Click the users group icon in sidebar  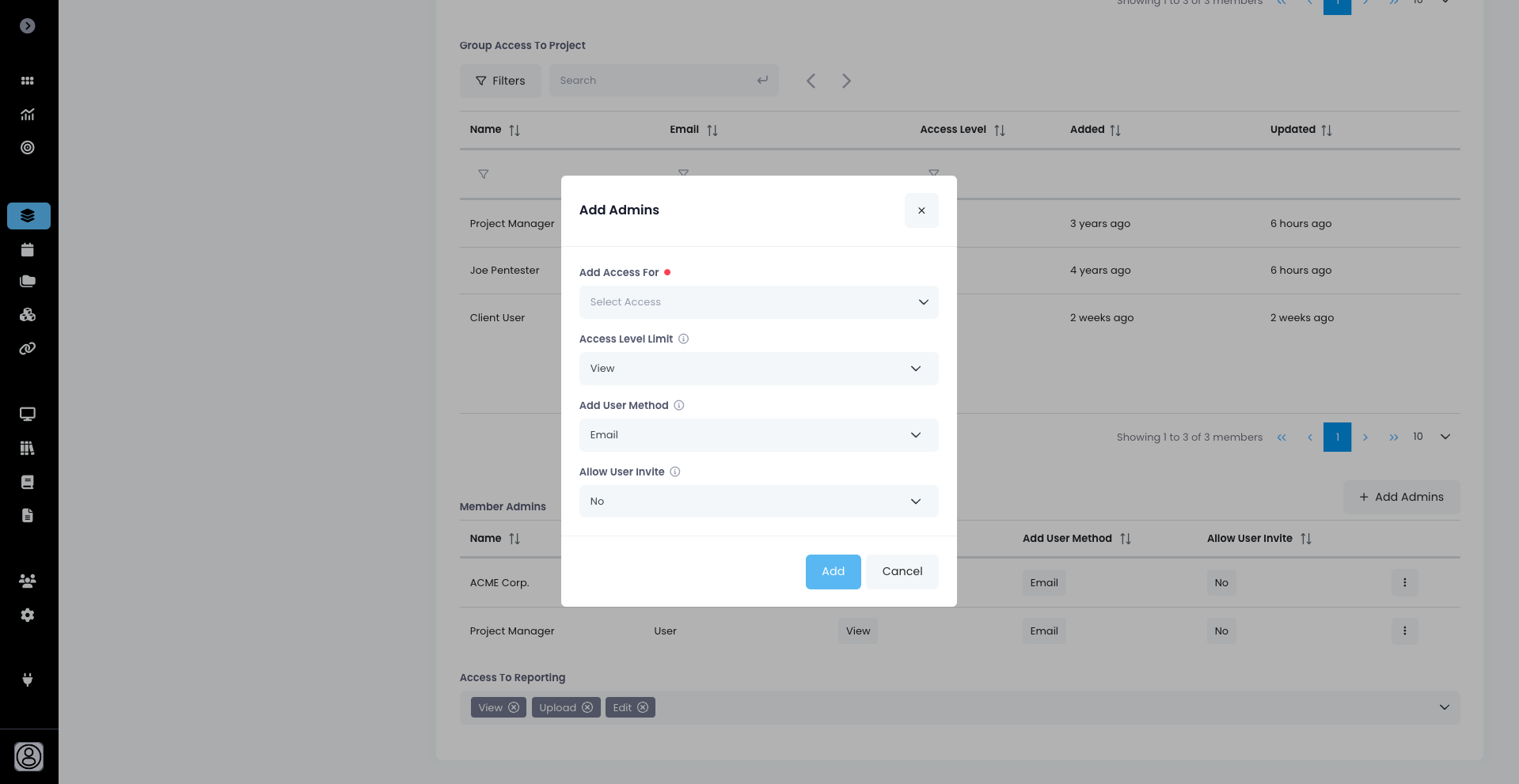[x=28, y=581]
